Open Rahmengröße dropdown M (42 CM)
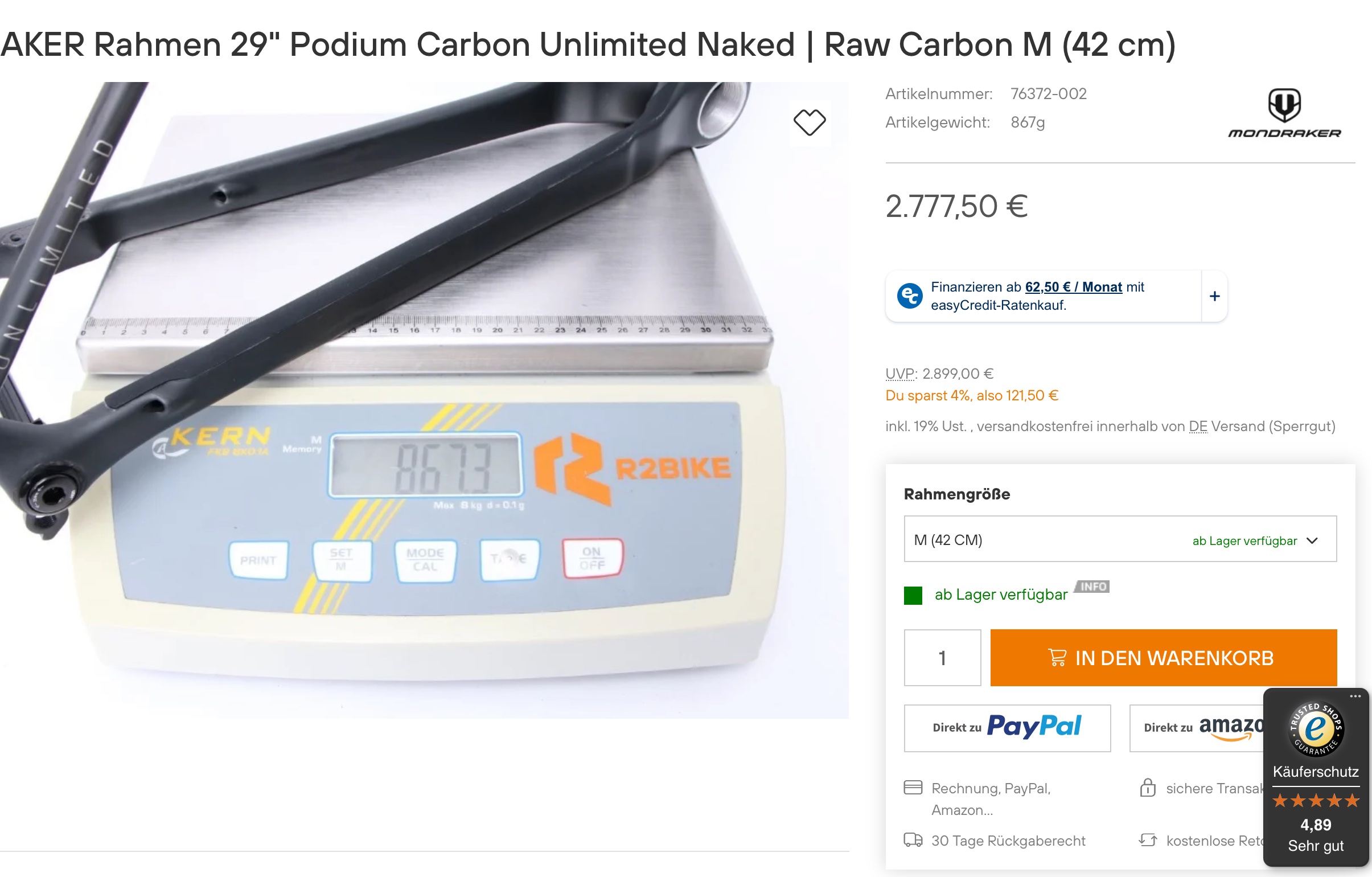 [1120, 540]
